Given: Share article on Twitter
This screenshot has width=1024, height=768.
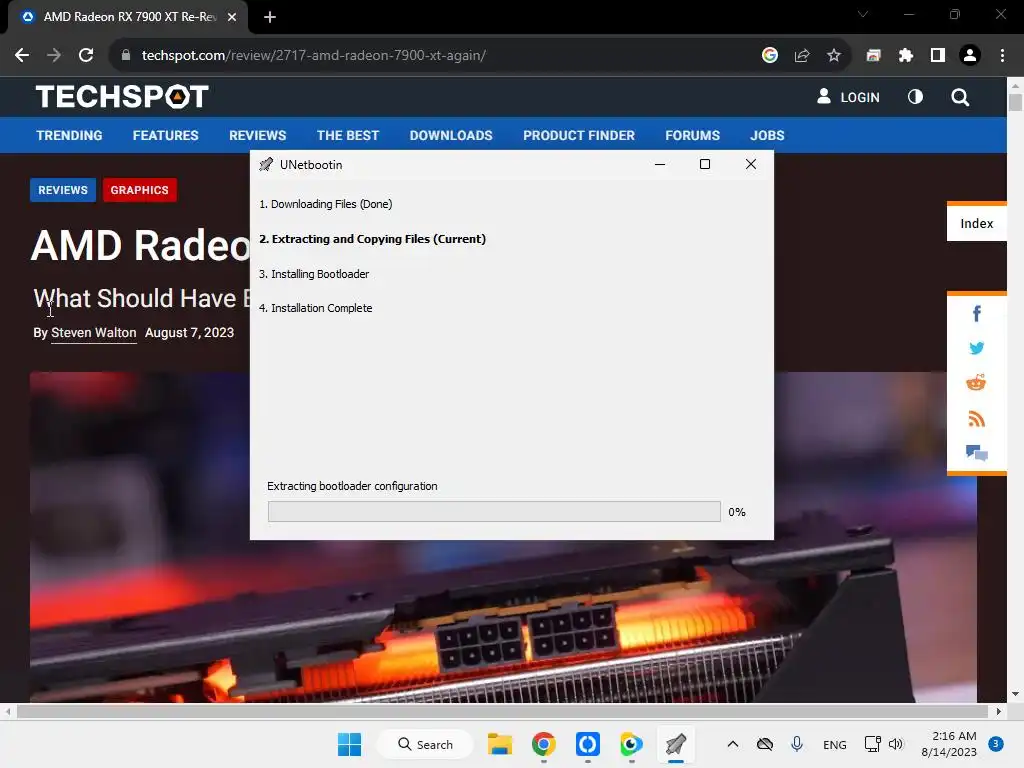Looking at the screenshot, I should tap(976, 348).
